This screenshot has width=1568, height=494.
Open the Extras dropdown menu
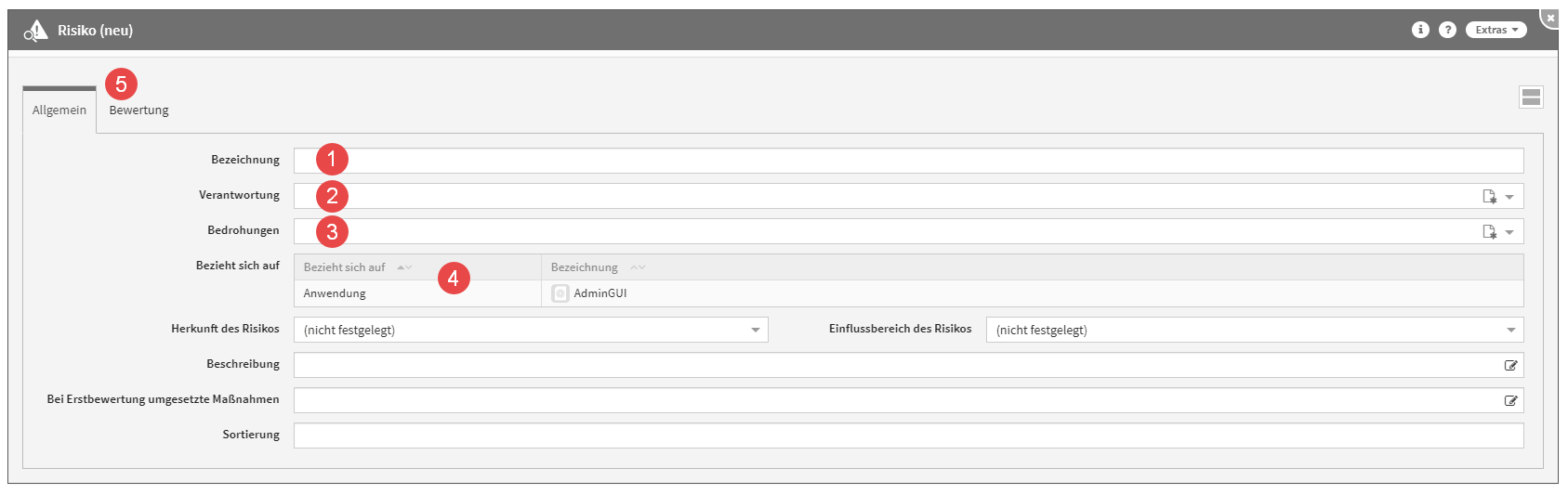(1496, 30)
